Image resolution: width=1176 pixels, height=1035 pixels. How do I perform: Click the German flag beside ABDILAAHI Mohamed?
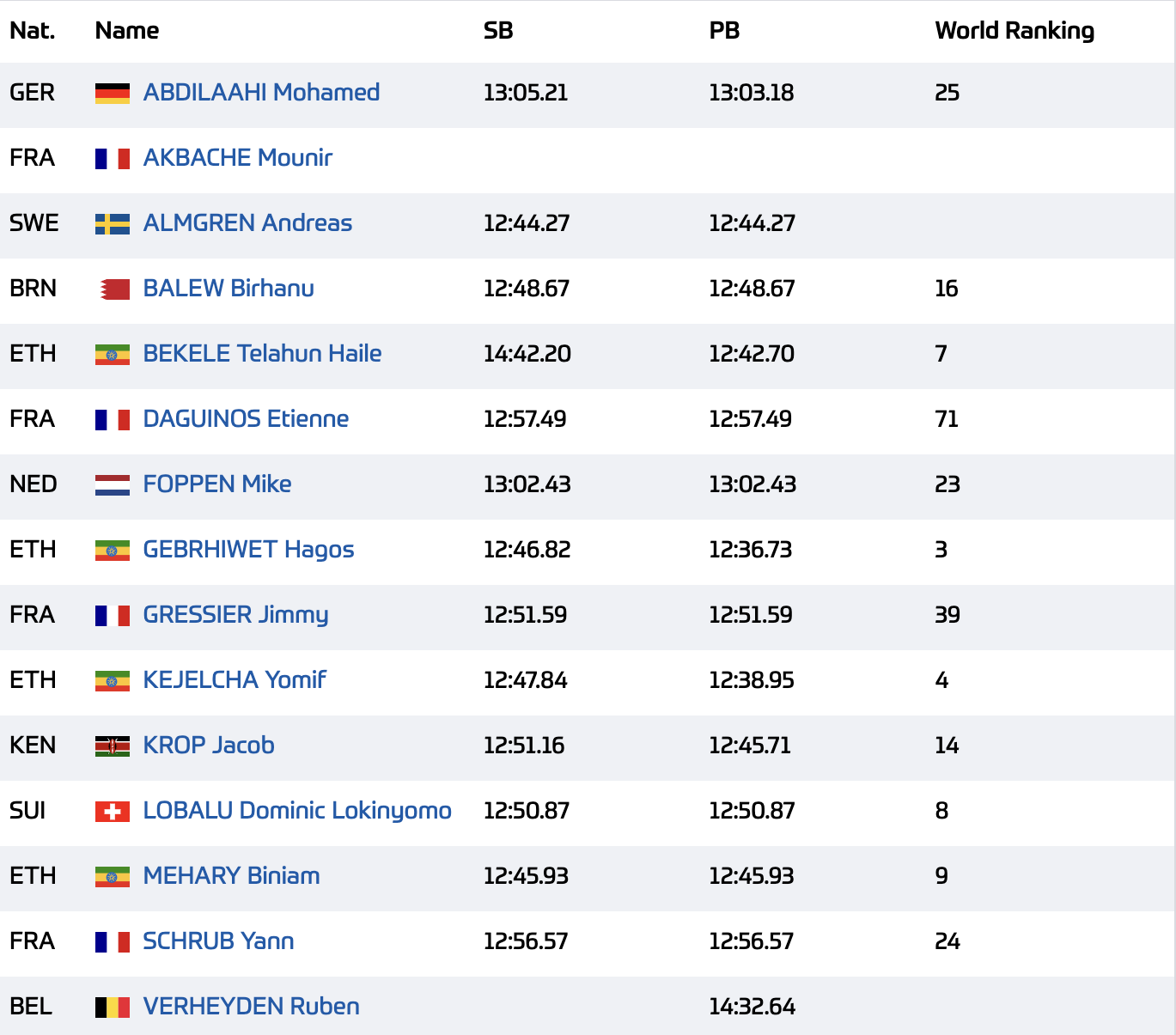[x=113, y=93]
